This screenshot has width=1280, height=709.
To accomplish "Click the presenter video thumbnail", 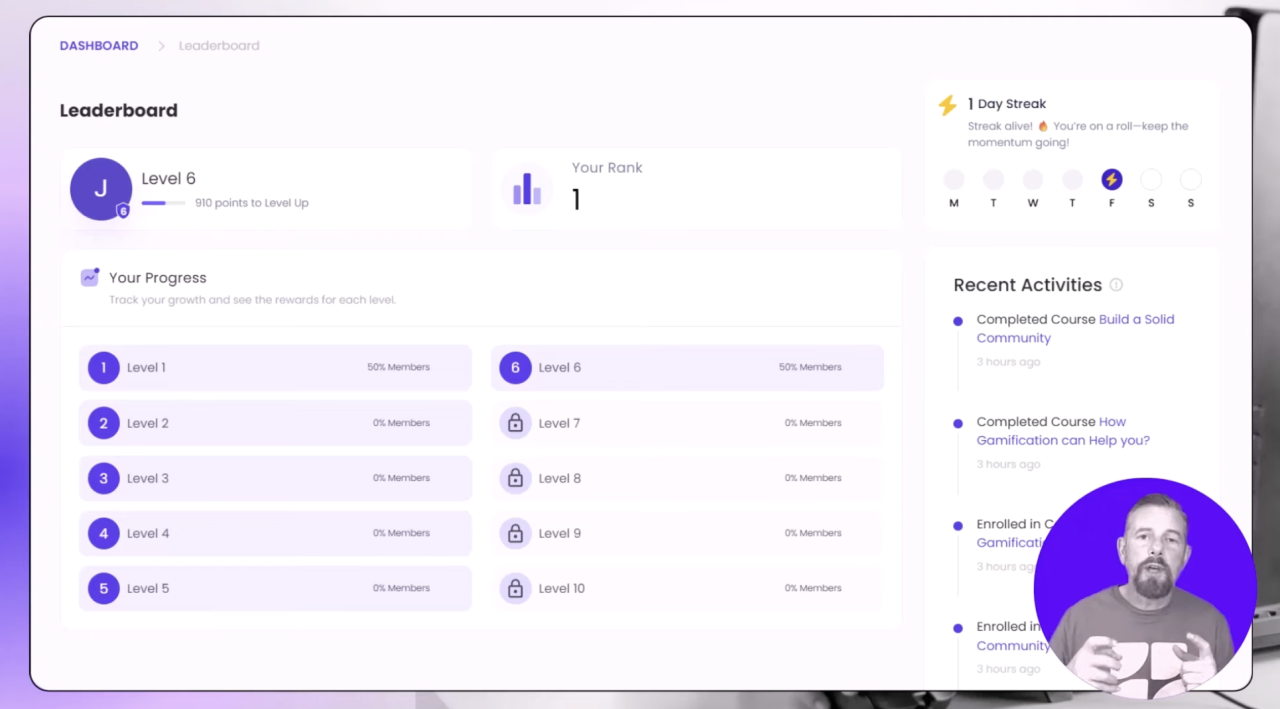I will tap(1144, 588).
